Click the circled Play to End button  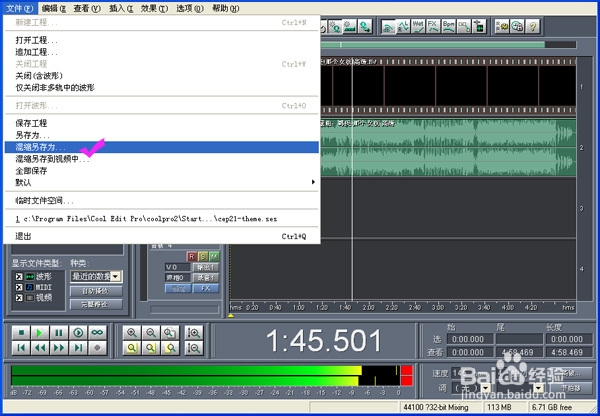click(x=78, y=333)
